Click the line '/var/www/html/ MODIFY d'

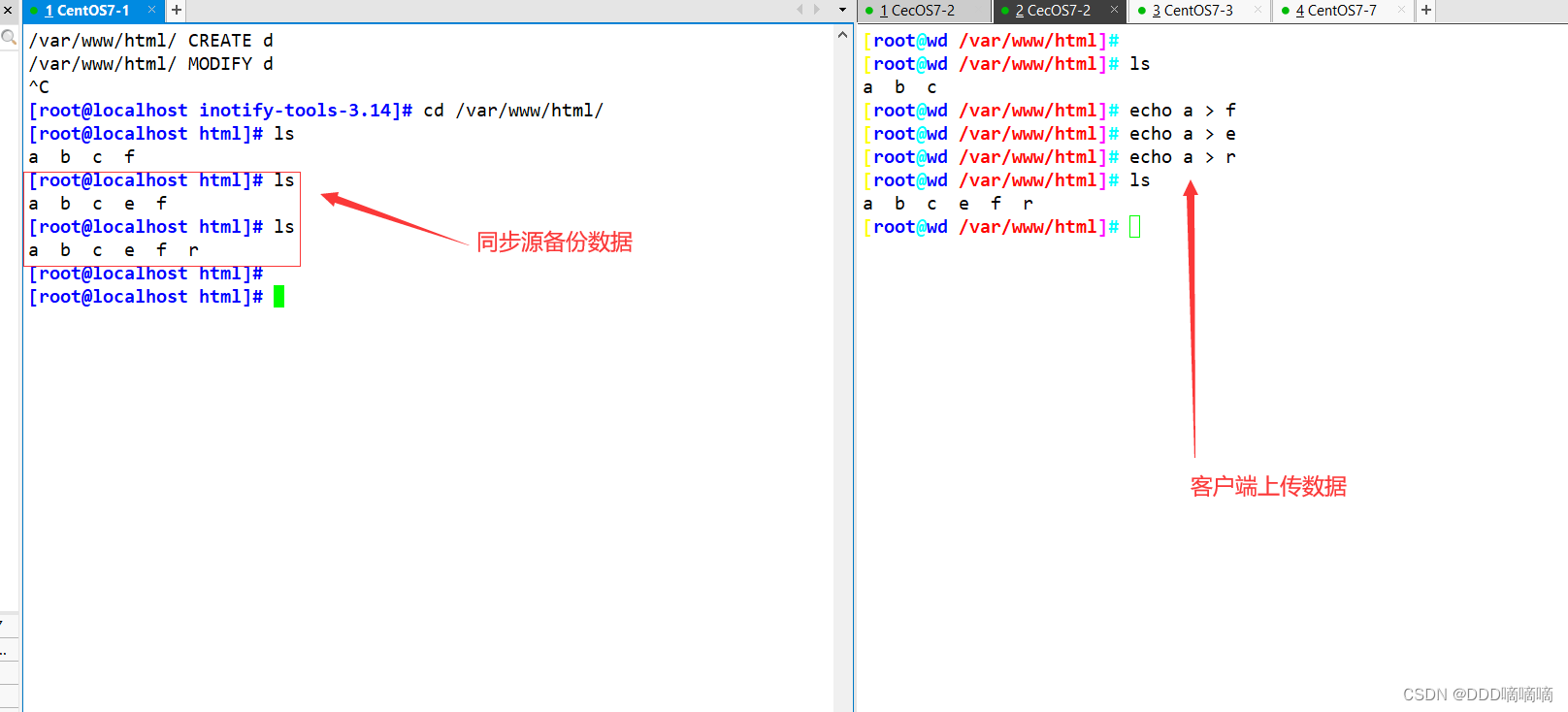point(151,64)
